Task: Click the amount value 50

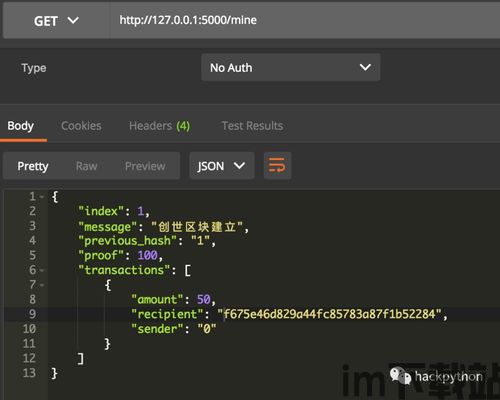Action: coord(204,300)
